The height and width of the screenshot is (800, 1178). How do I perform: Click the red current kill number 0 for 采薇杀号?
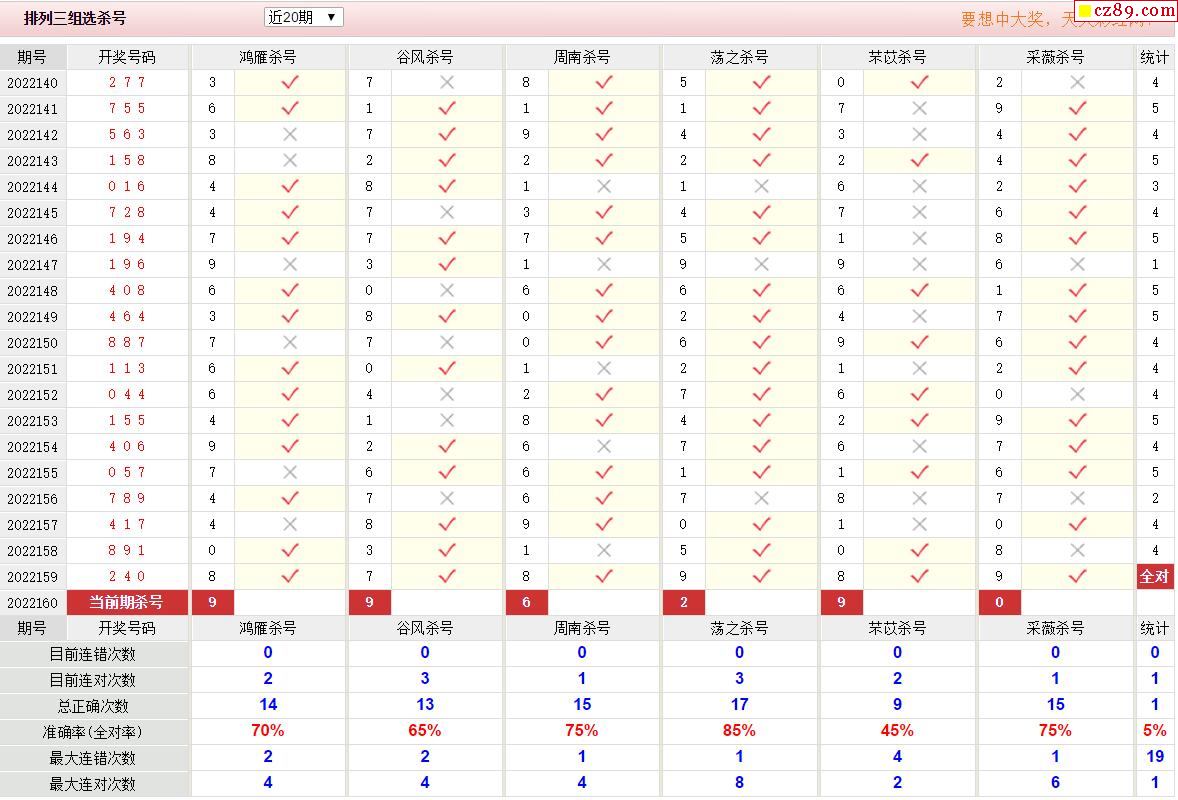(999, 602)
